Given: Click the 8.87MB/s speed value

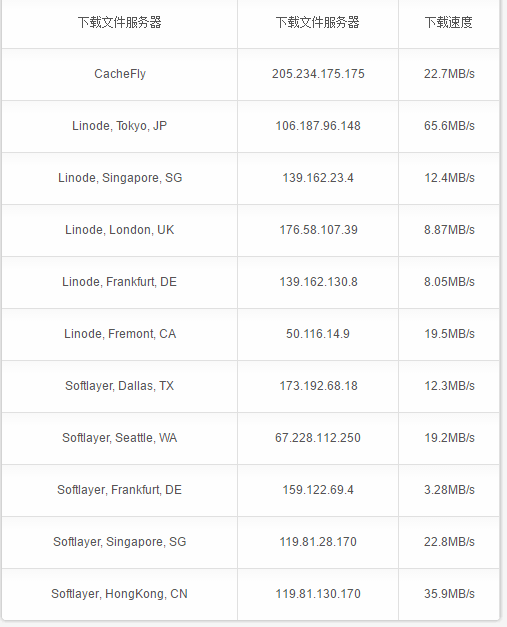Looking at the screenshot, I should 449,230.
